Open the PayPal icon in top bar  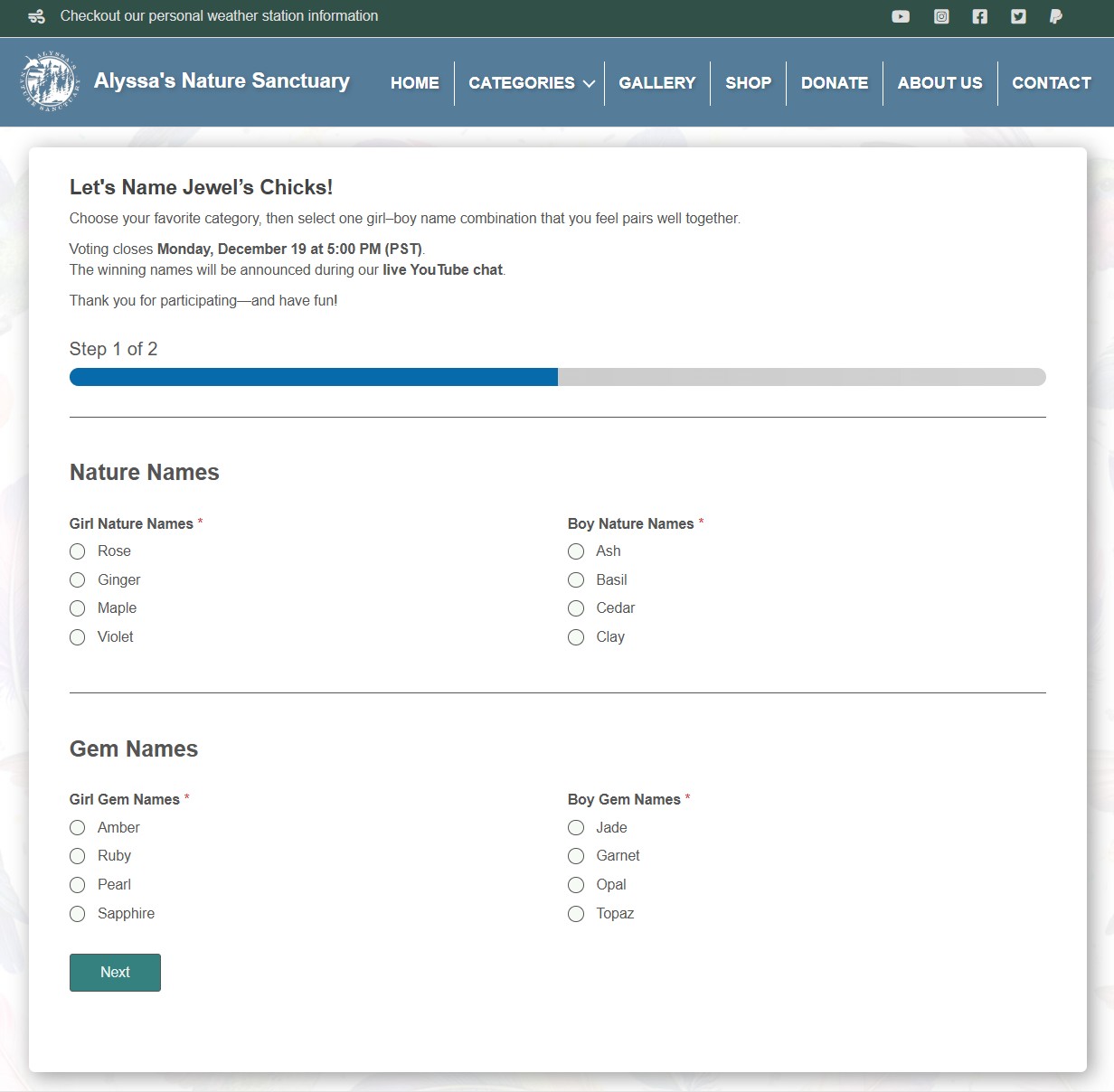point(1055,16)
